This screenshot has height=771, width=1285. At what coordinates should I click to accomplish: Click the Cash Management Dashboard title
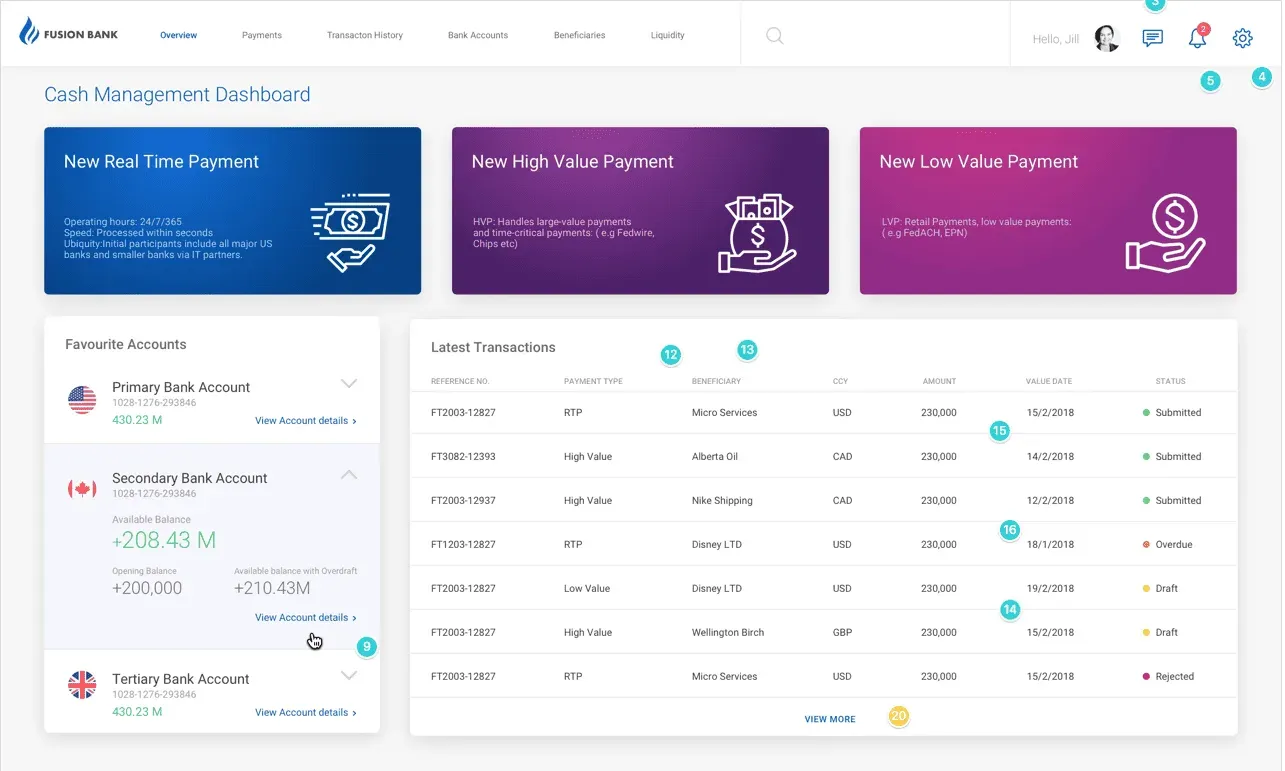(177, 95)
